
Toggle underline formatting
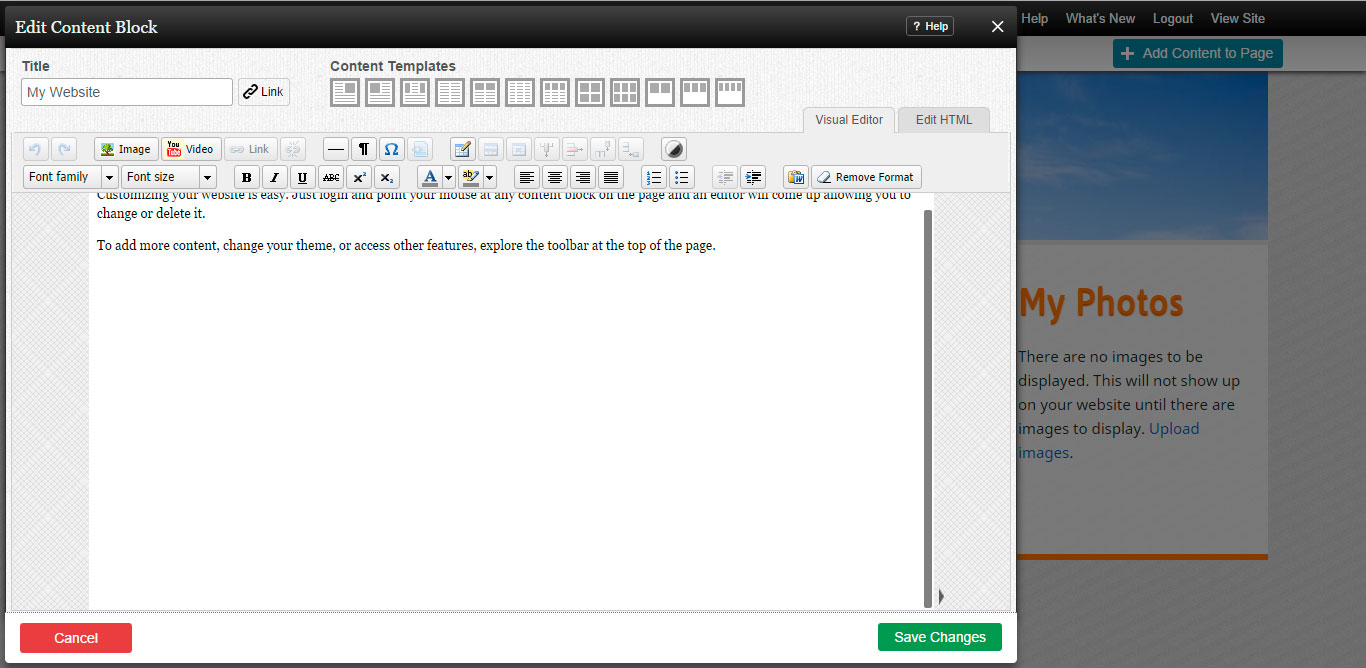(303, 177)
